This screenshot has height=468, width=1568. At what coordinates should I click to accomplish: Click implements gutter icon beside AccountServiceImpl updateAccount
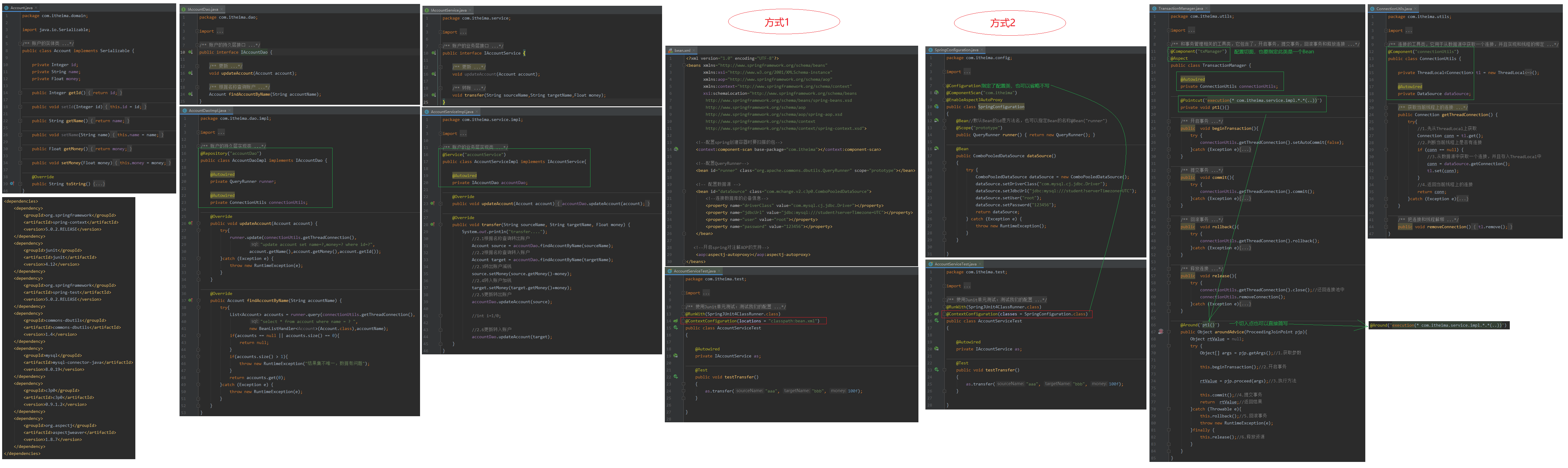pos(433,204)
